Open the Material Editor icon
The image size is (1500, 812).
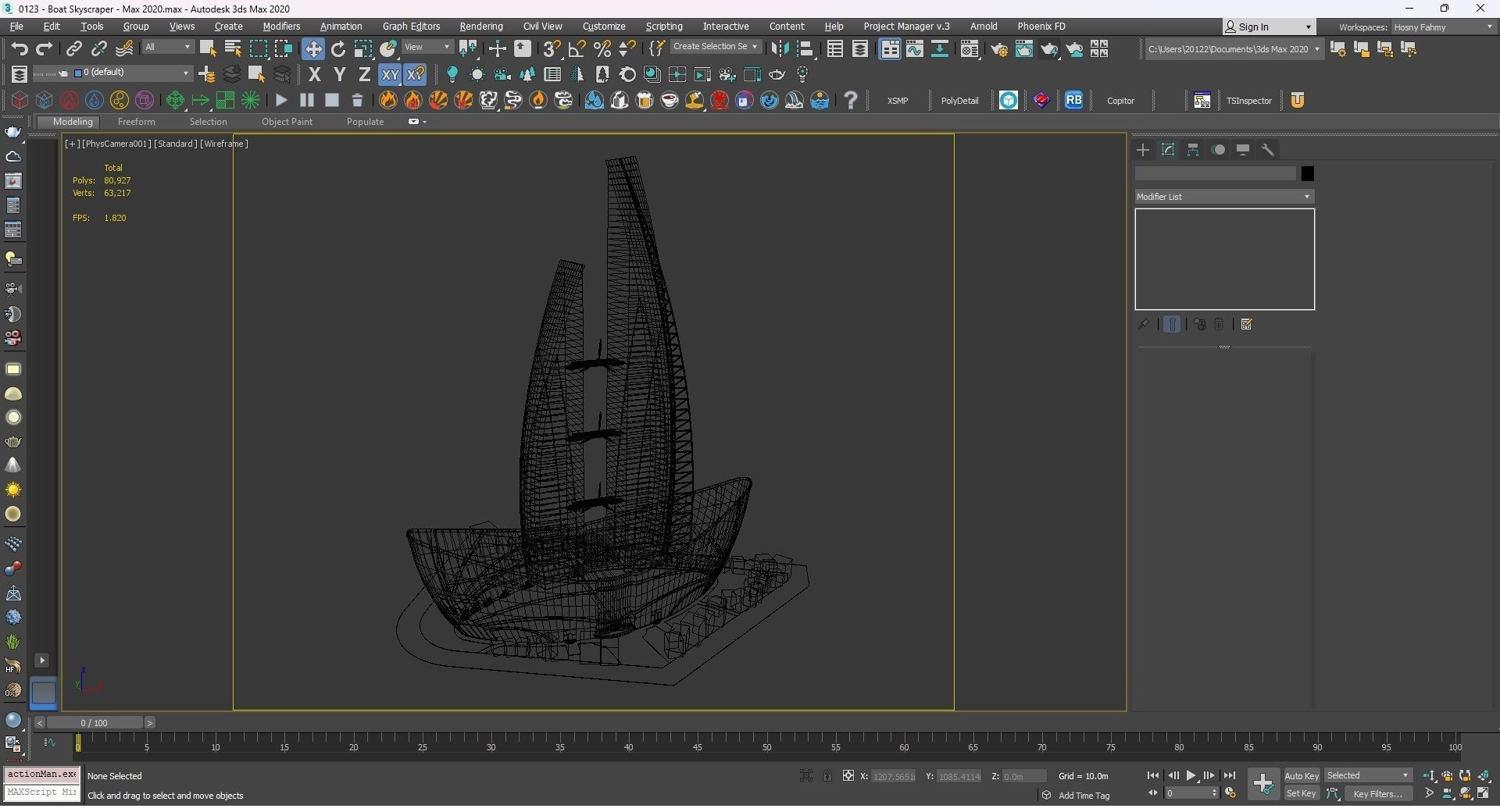pyautogui.click(x=970, y=49)
